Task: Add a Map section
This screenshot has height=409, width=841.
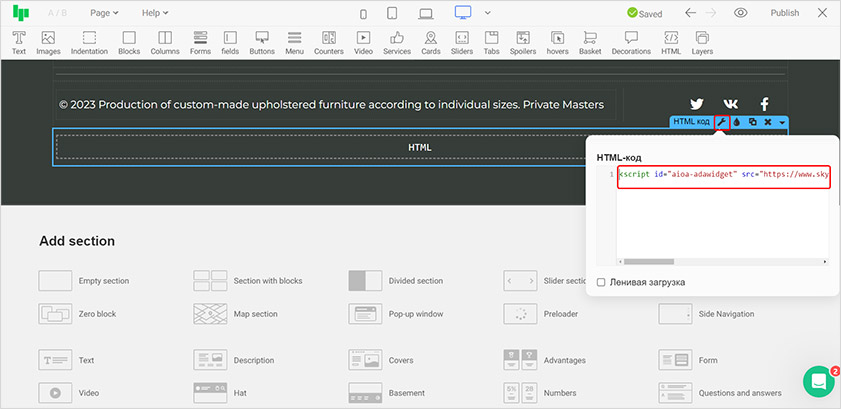Action: [236, 314]
